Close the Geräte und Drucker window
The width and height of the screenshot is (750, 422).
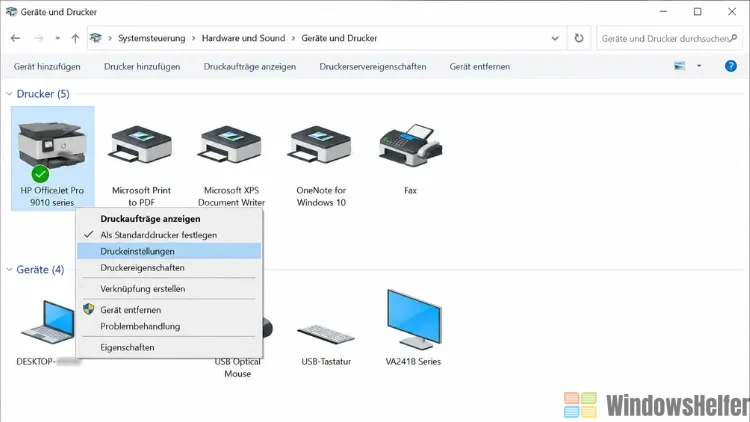click(x=732, y=11)
